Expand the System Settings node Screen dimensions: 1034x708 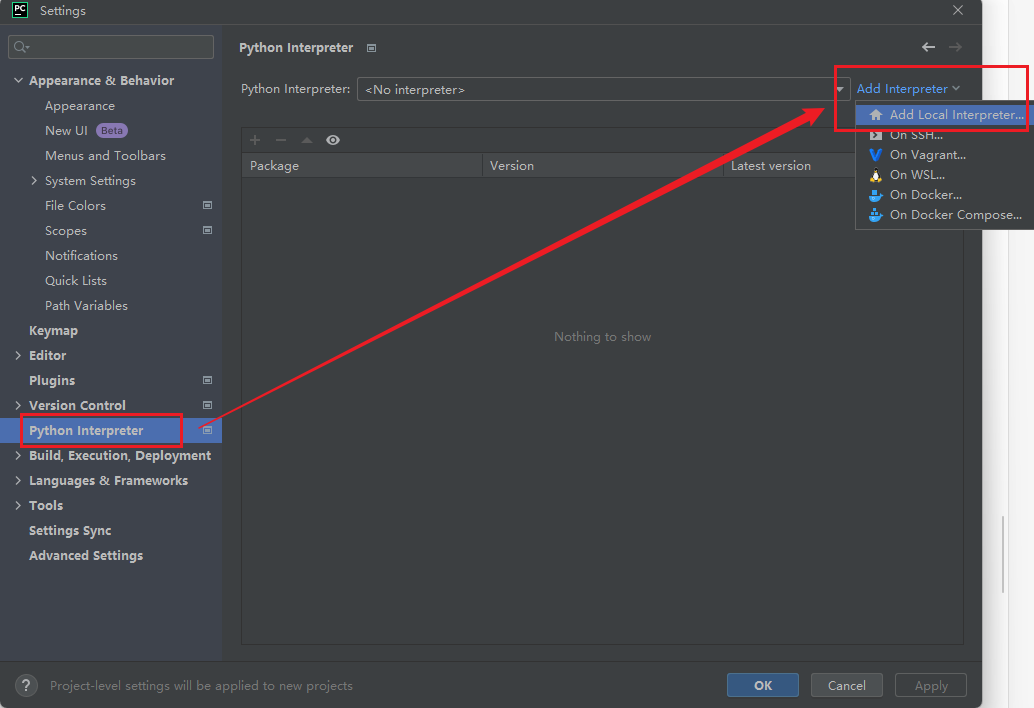tap(34, 181)
